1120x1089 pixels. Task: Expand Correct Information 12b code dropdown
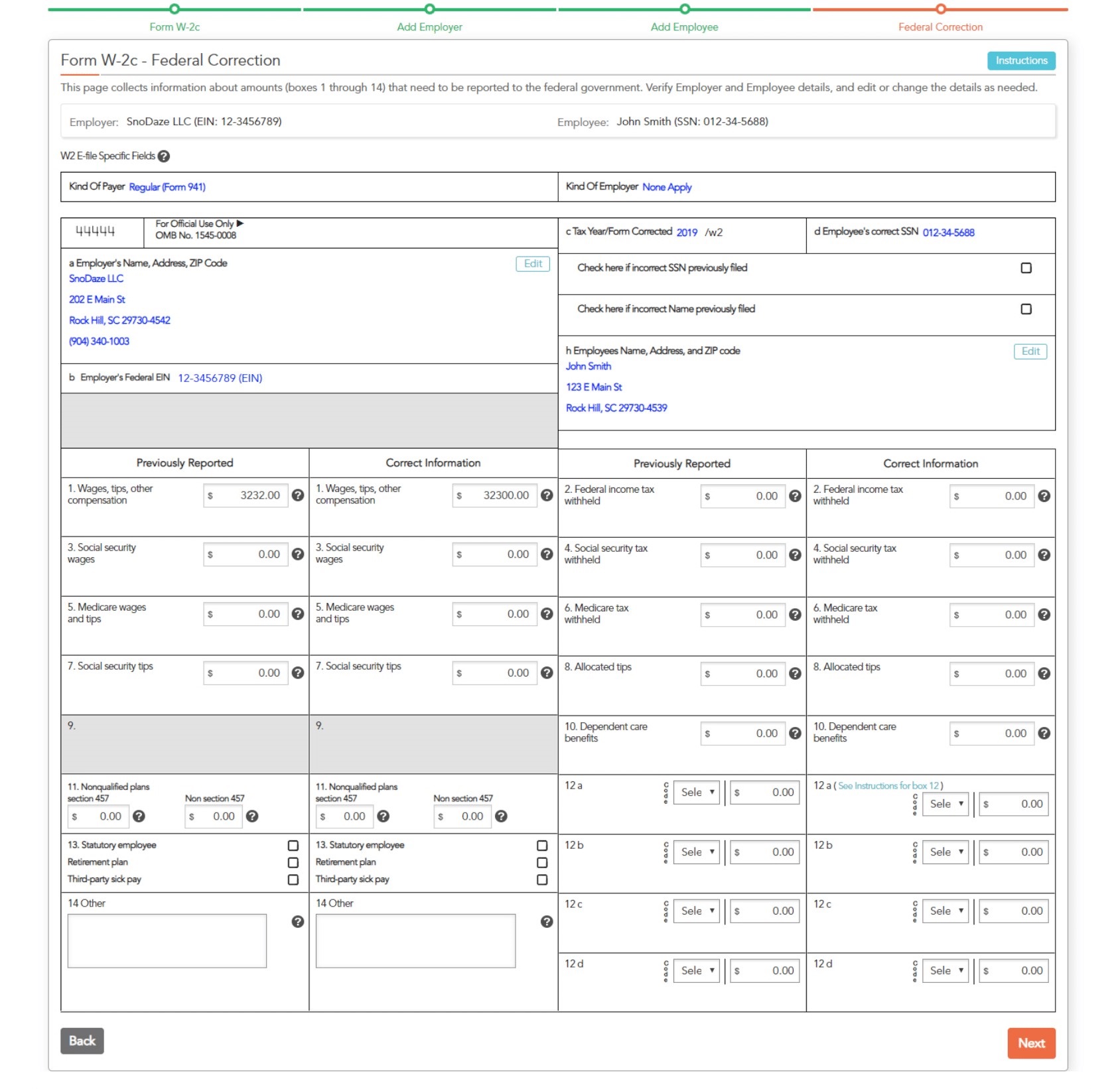(945, 852)
